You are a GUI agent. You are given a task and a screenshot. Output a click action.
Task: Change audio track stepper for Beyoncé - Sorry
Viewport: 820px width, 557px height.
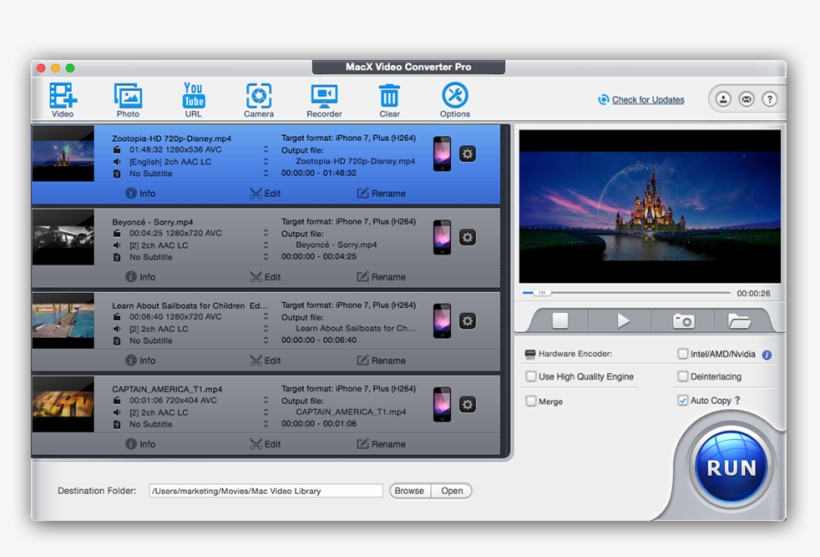pos(266,245)
